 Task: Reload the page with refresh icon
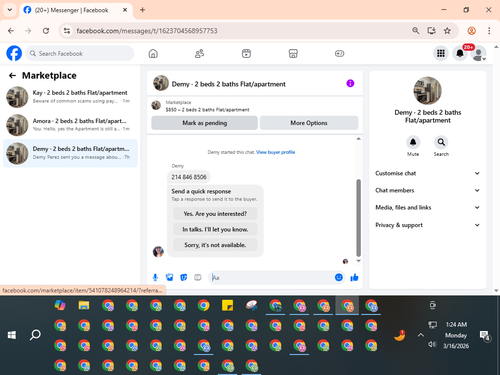pos(46,31)
